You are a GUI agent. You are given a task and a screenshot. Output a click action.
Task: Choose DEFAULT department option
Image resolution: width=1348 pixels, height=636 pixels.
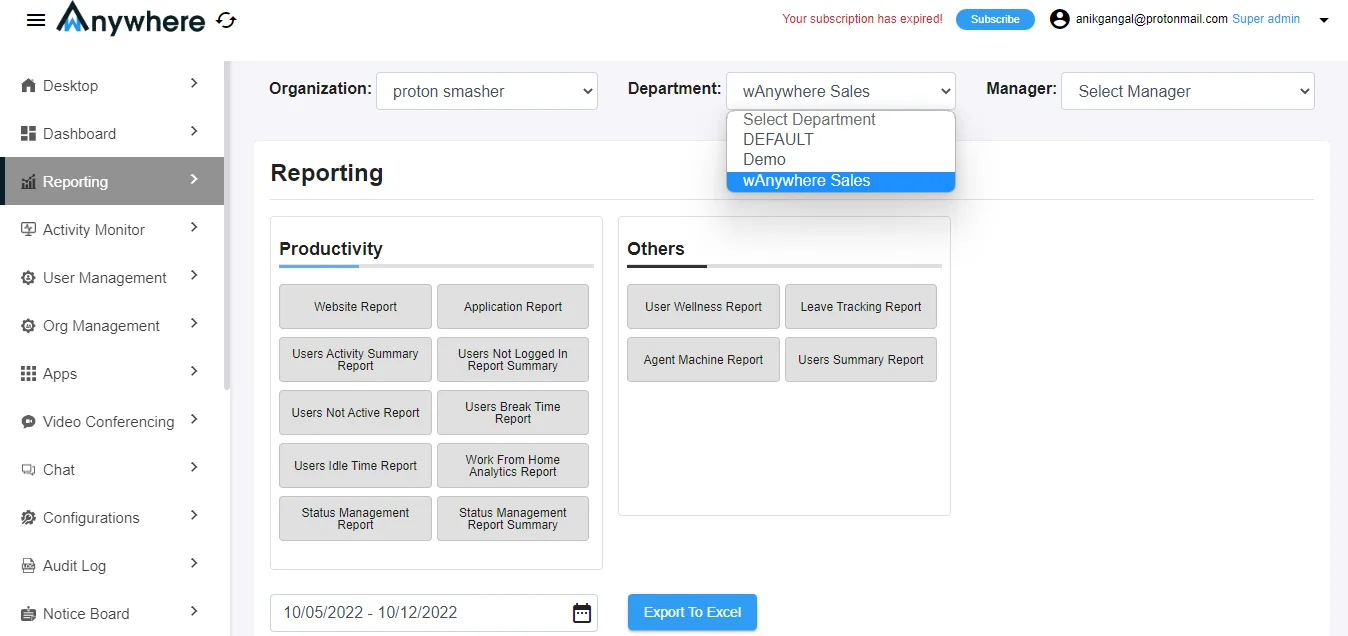pos(841,140)
